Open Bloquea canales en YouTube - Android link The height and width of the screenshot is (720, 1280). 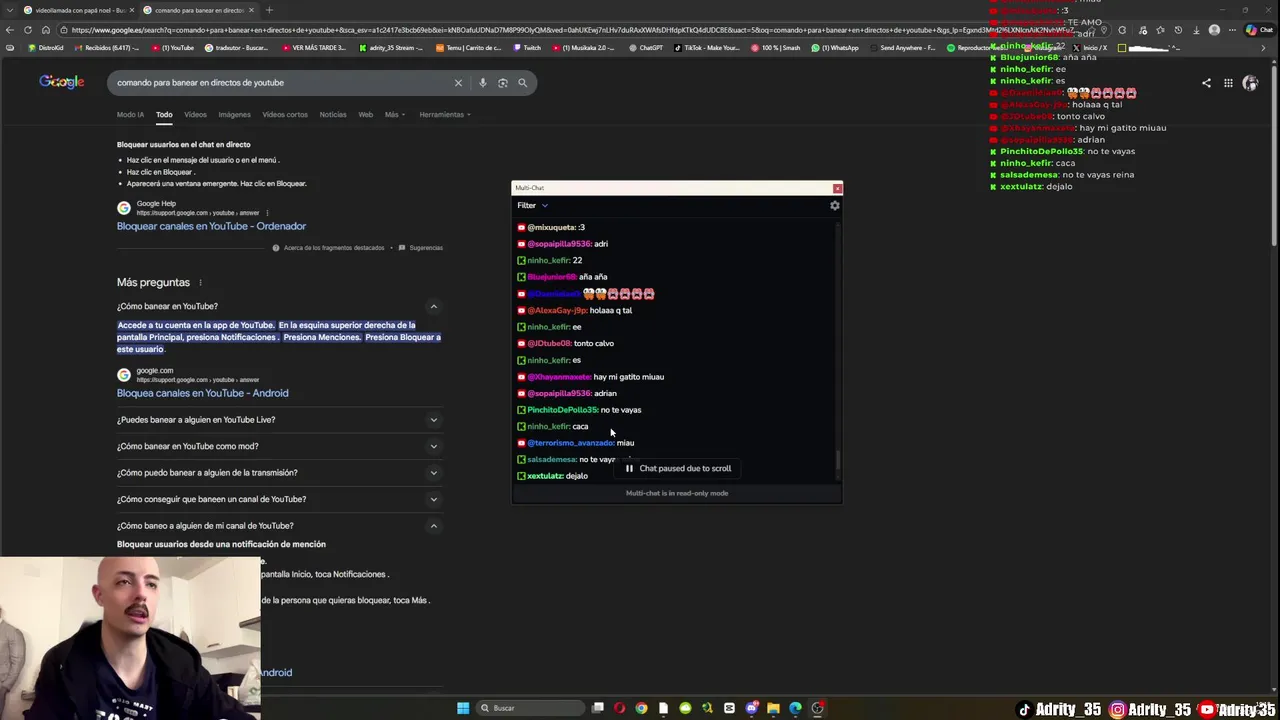pyautogui.click(x=202, y=393)
